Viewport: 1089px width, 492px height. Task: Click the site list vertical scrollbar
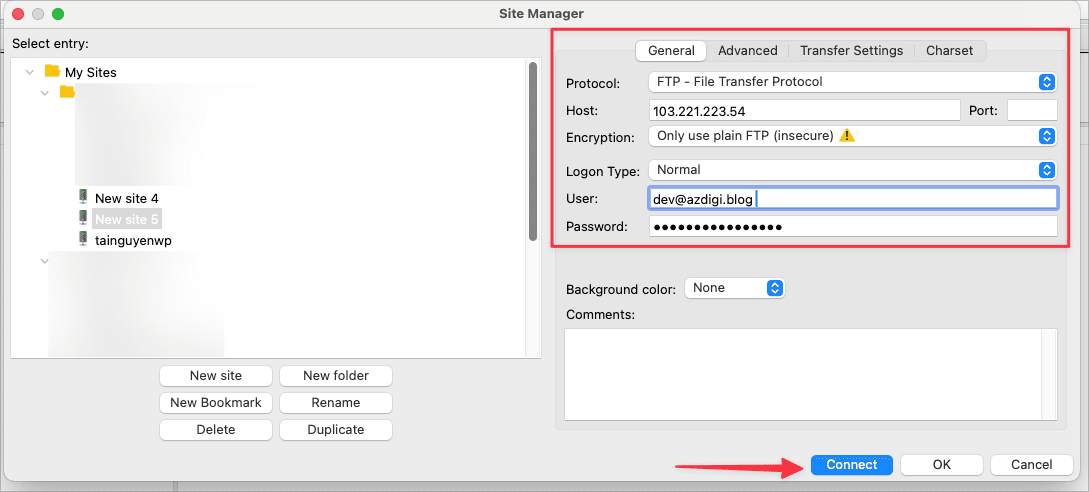click(533, 150)
